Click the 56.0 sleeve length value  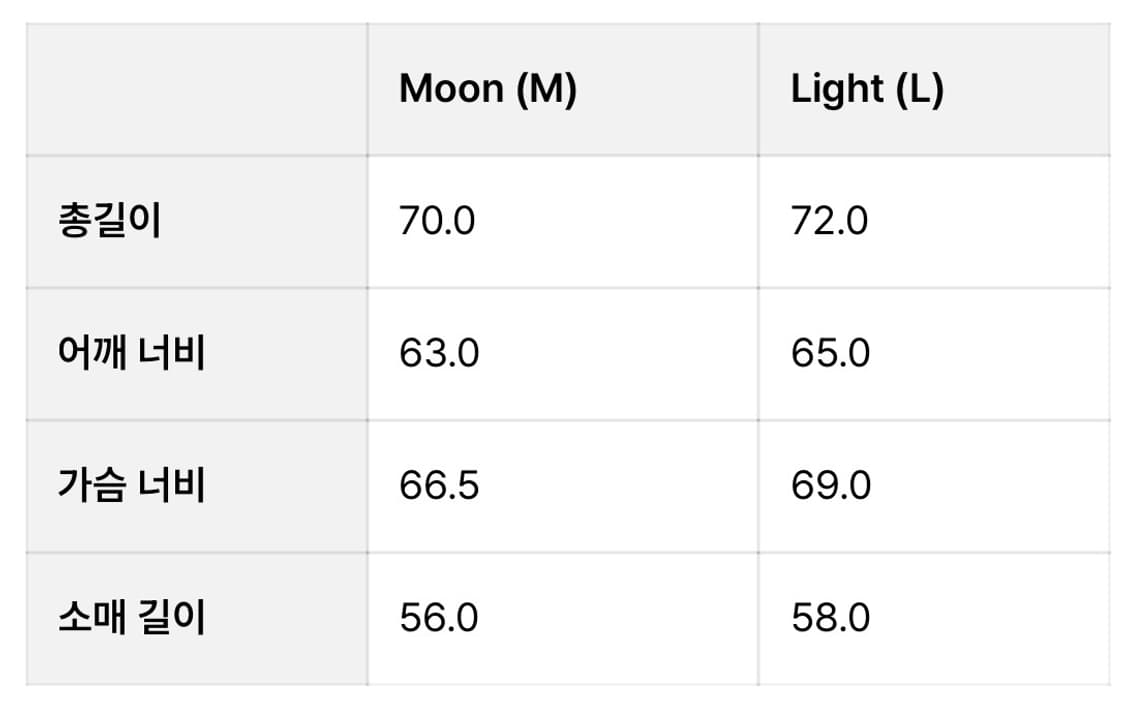click(x=438, y=618)
